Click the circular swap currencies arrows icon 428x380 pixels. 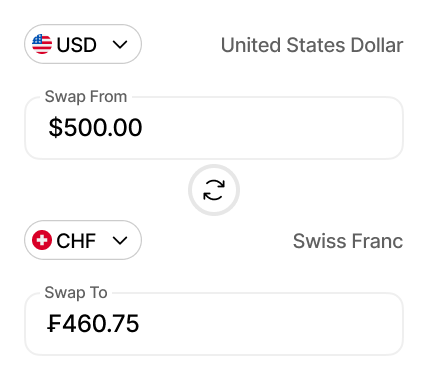click(214, 190)
